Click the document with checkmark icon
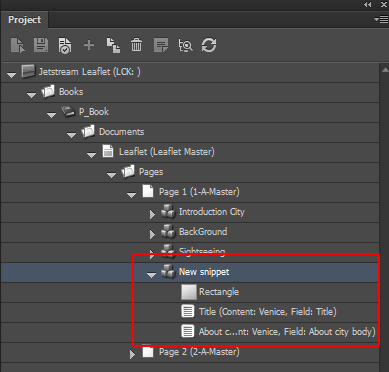Image resolution: width=389 pixels, height=372 pixels. coord(65,45)
